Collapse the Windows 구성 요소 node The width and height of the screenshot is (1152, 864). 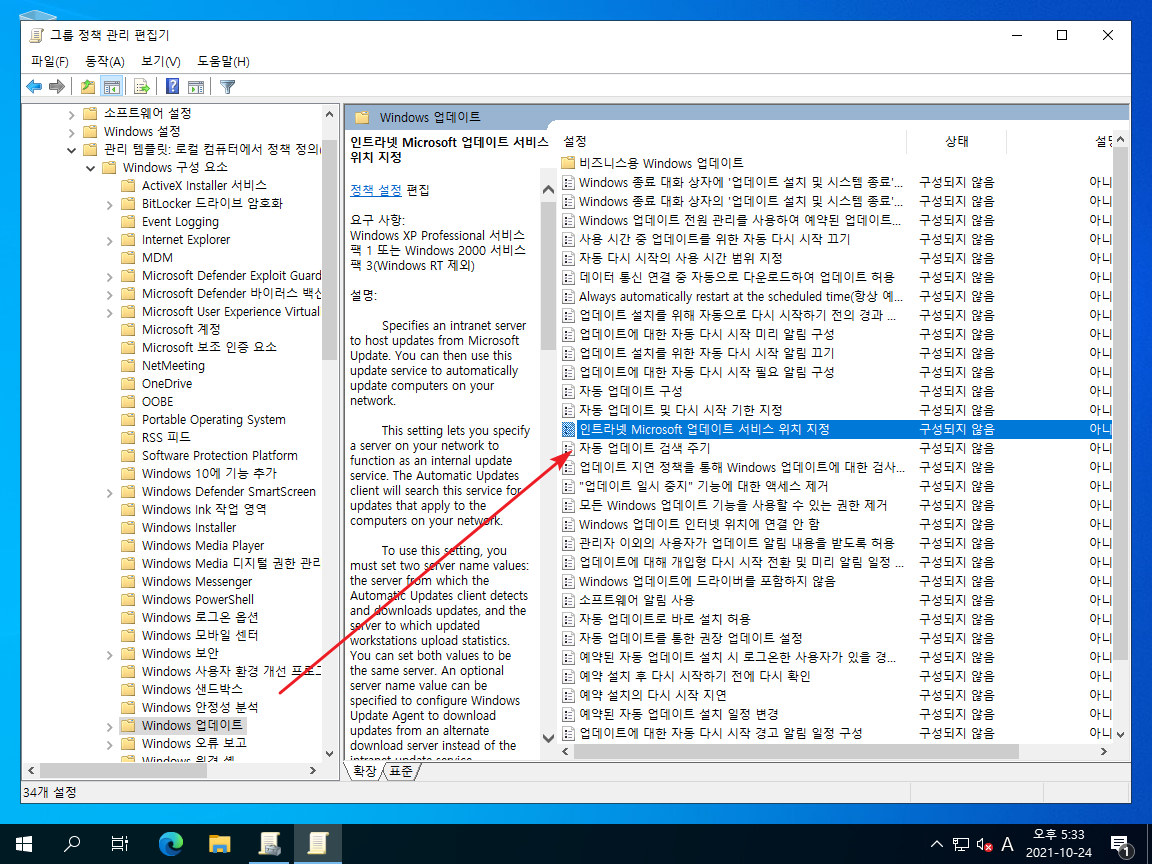coord(90,168)
